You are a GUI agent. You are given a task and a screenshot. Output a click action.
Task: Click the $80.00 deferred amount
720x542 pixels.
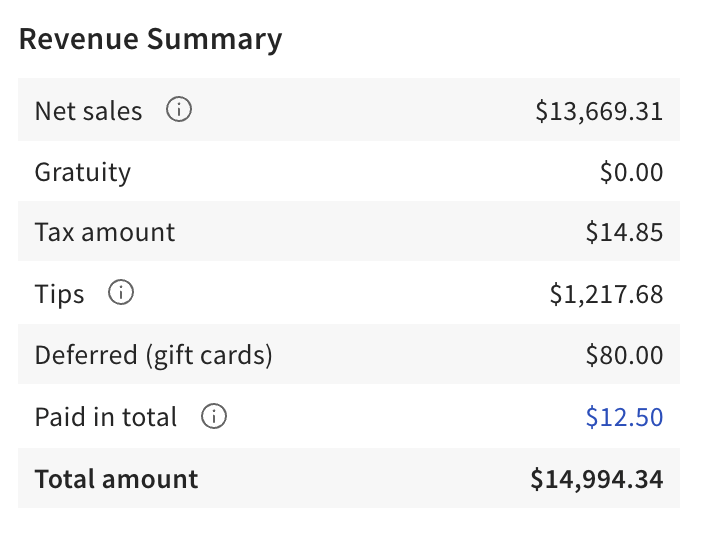click(x=624, y=355)
